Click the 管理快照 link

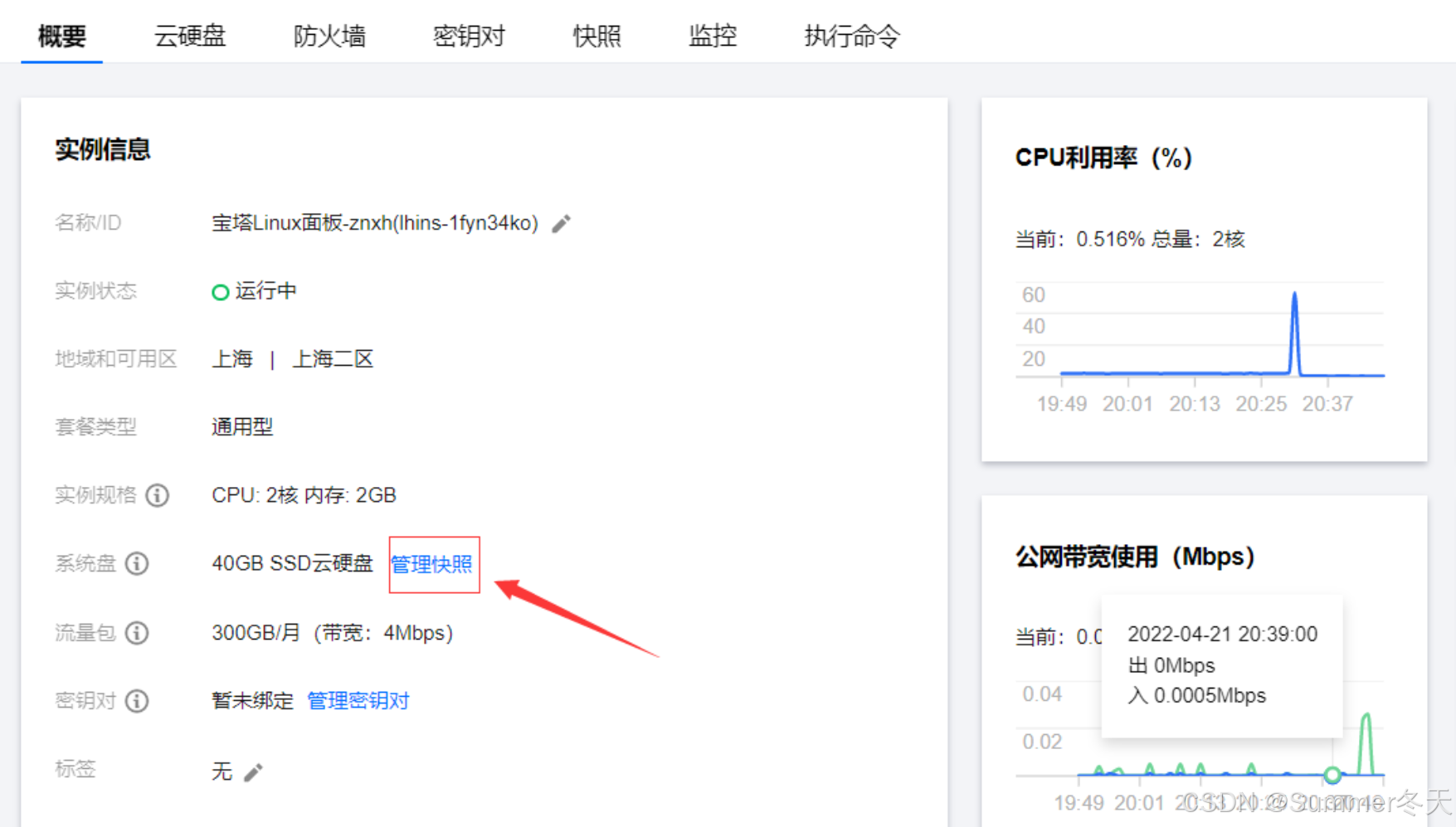431,564
